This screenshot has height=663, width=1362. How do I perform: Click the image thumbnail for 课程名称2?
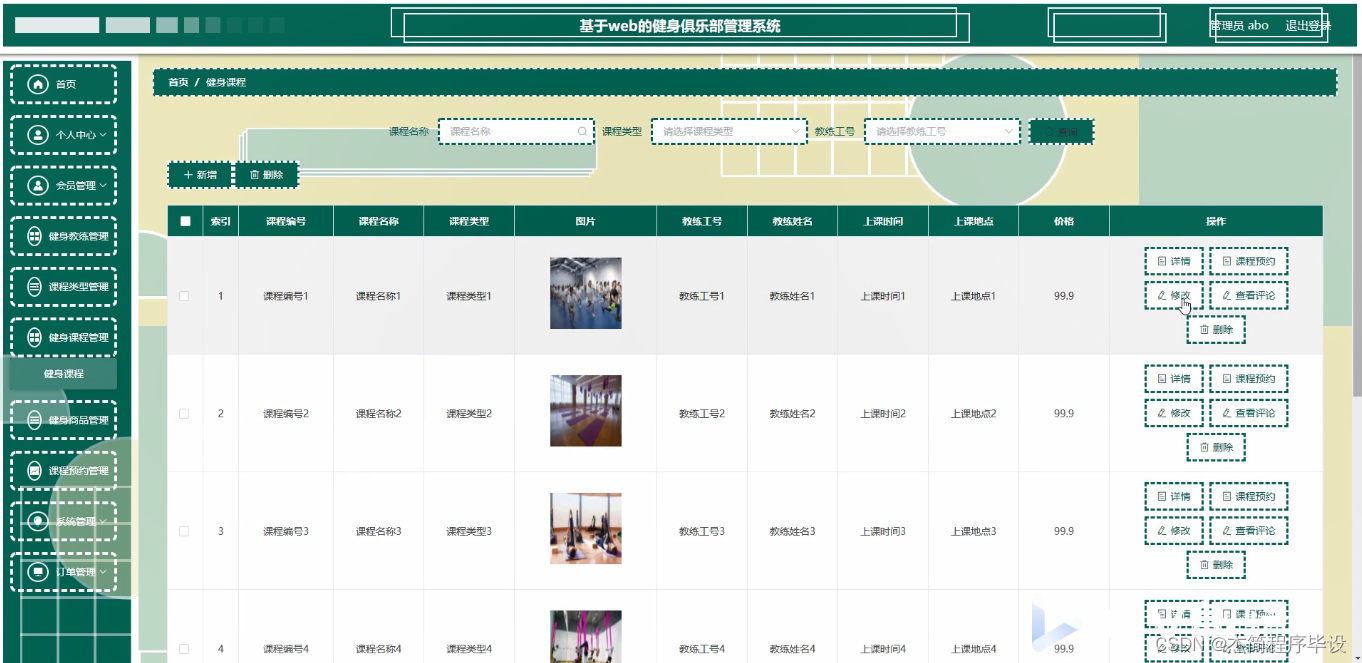click(584, 412)
